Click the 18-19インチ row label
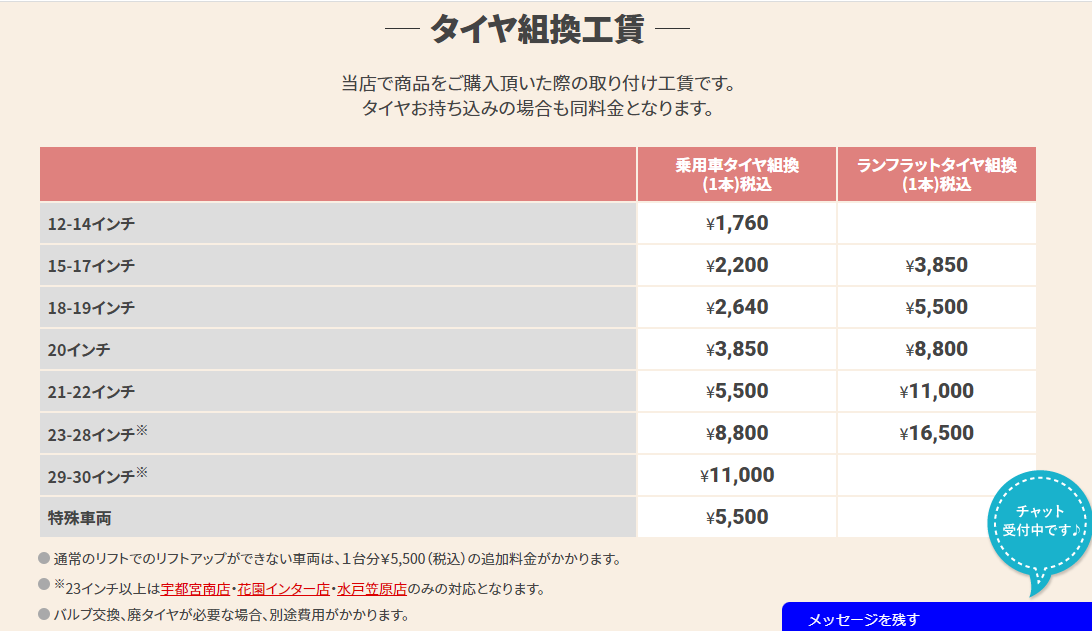This screenshot has height=631, width=1092. [x=91, y=308]
